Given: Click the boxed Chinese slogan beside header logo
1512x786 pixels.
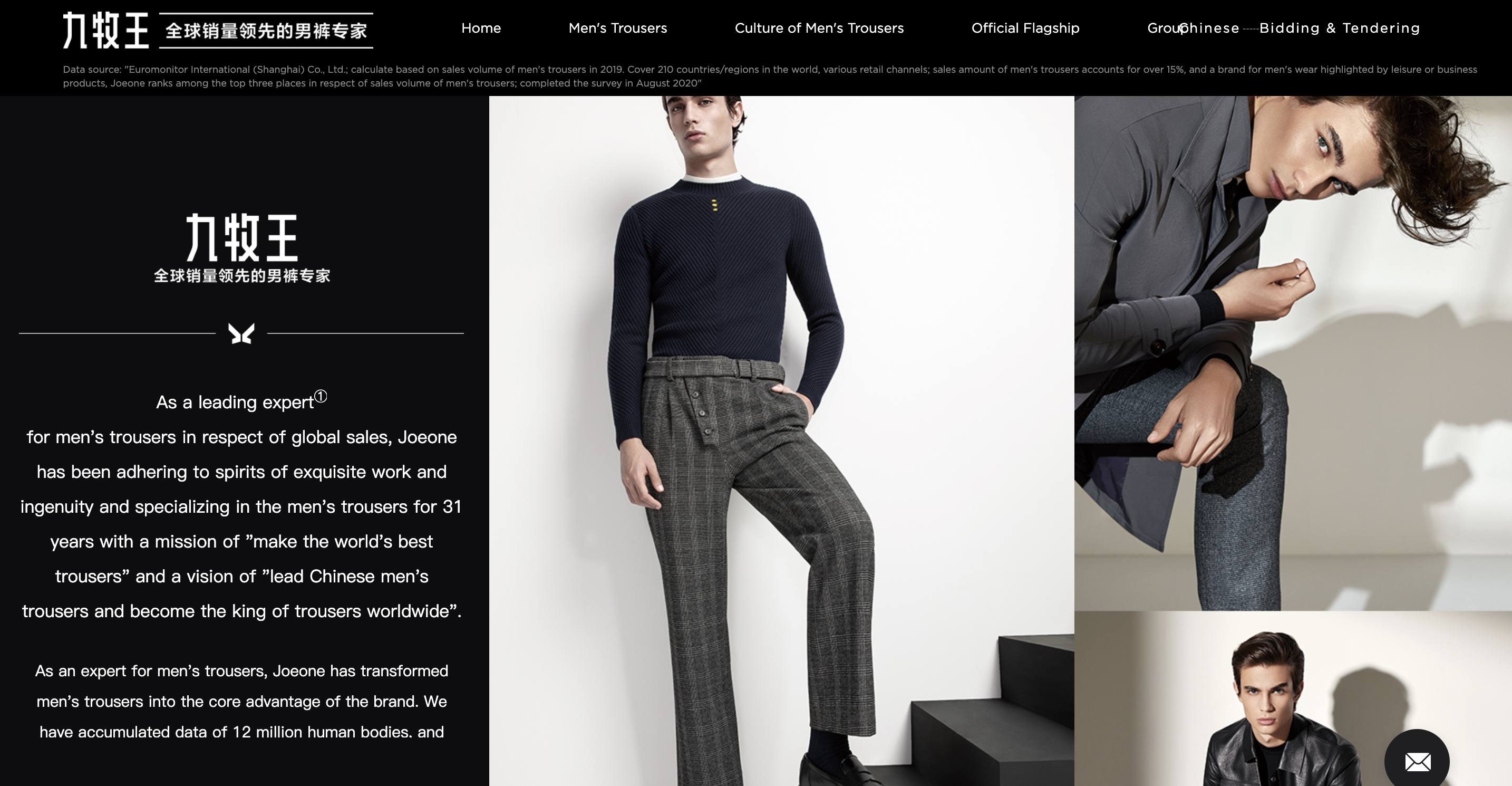Looking at the screenshot, I should coord(266,31).
